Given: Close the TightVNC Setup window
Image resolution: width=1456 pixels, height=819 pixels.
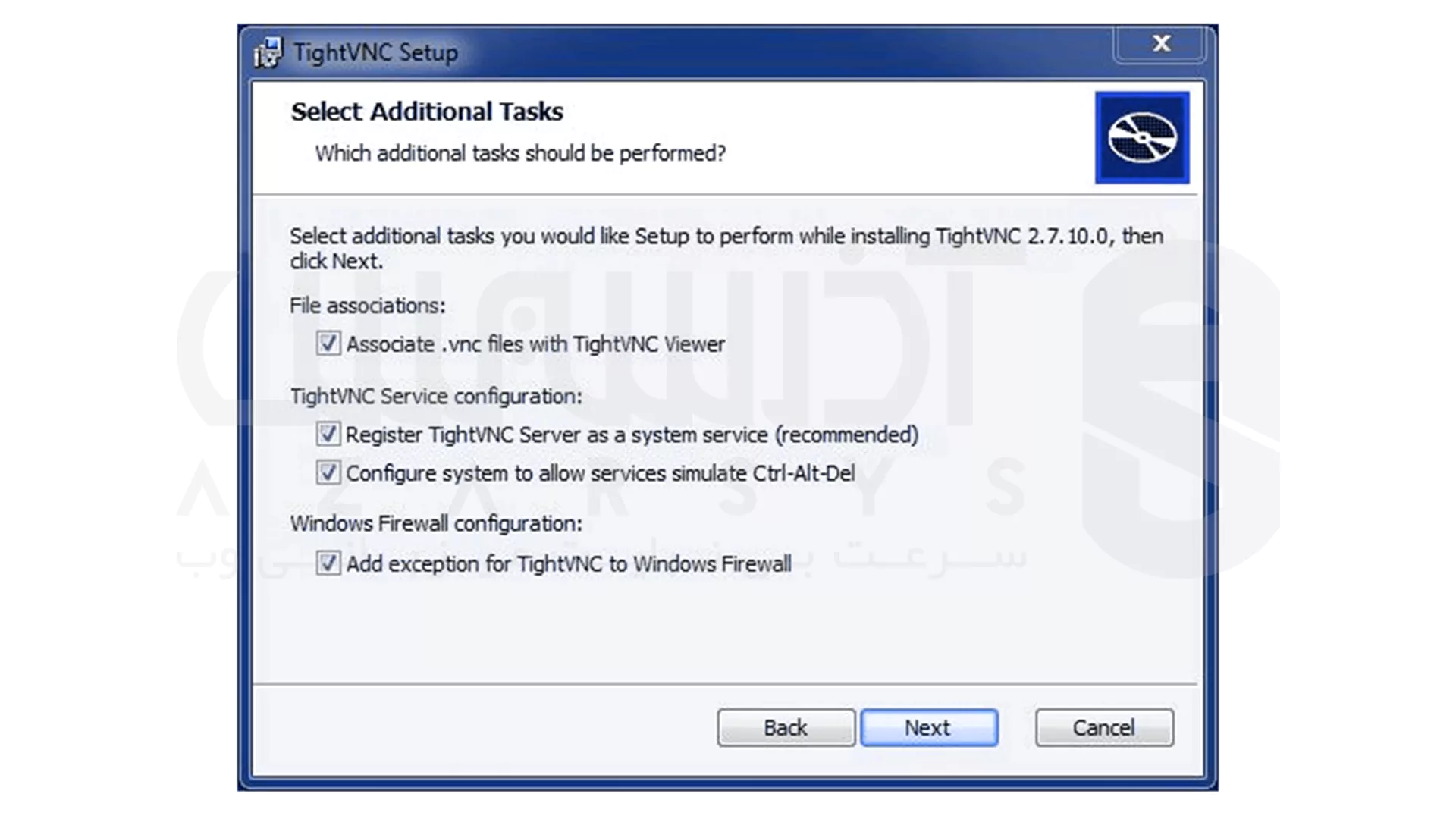Looking at the screenshot, I should pos(1160,44).
